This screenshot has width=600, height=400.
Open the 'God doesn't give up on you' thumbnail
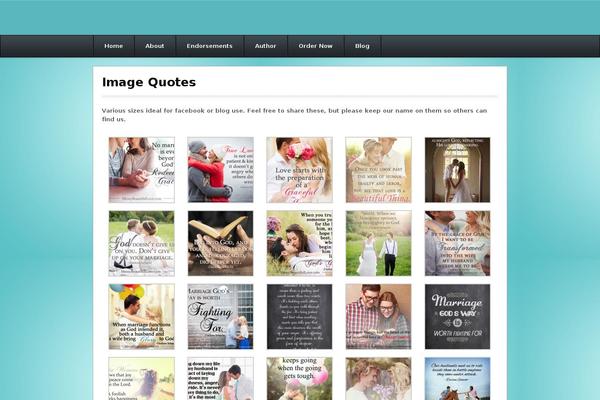[142, 243]
